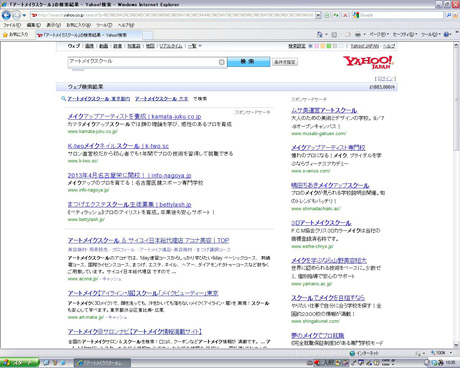This screenshot has height=368, width=460.
Task: Click the Yahoo! JAPAN logo
Action: coord(368,62)
